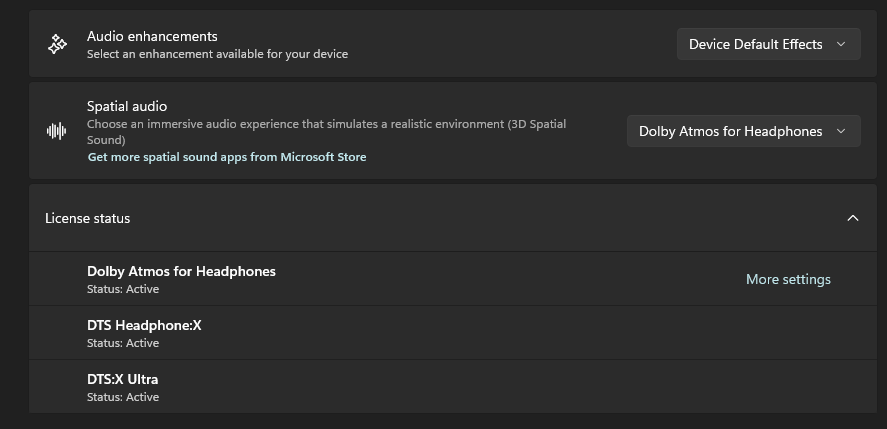Click the Audio enhancements sparkle icon
The width and height of the screenshot is (887, 429).
click(x=57, y=44)
